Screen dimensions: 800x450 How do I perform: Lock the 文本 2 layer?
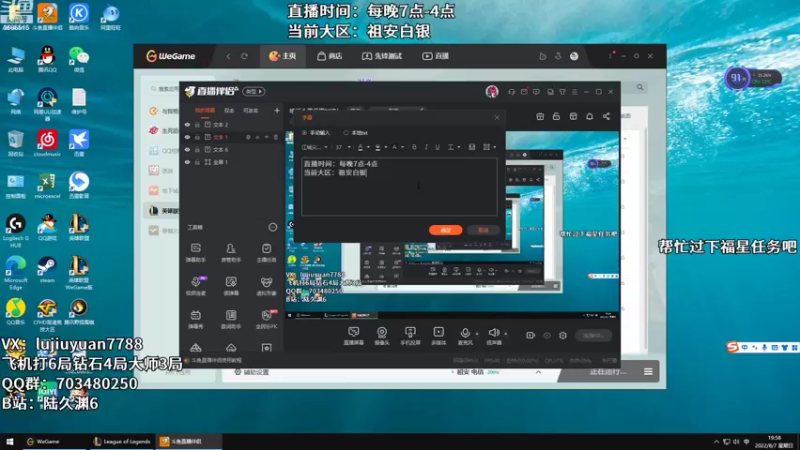point(197,124)
